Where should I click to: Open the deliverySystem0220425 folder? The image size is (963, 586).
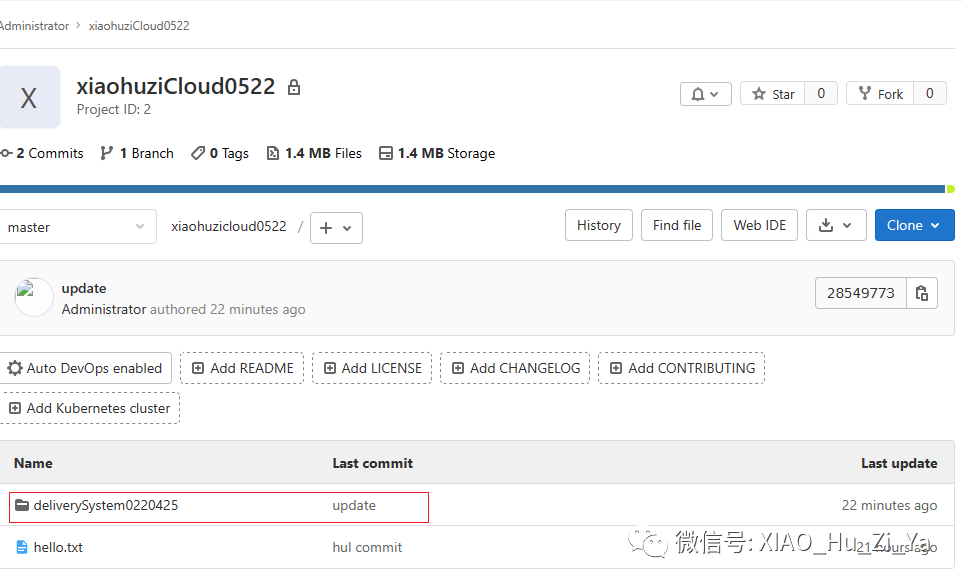click(106, 506)
